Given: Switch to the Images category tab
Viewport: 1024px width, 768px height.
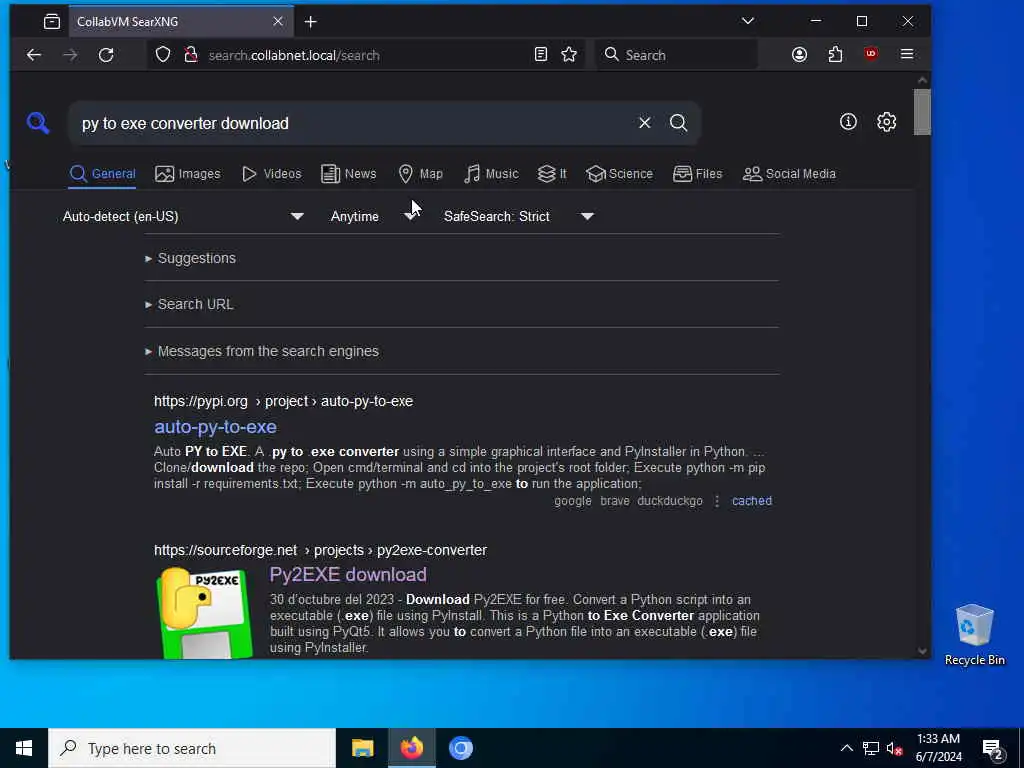Looking at the screenshot, I should (187, 174).
